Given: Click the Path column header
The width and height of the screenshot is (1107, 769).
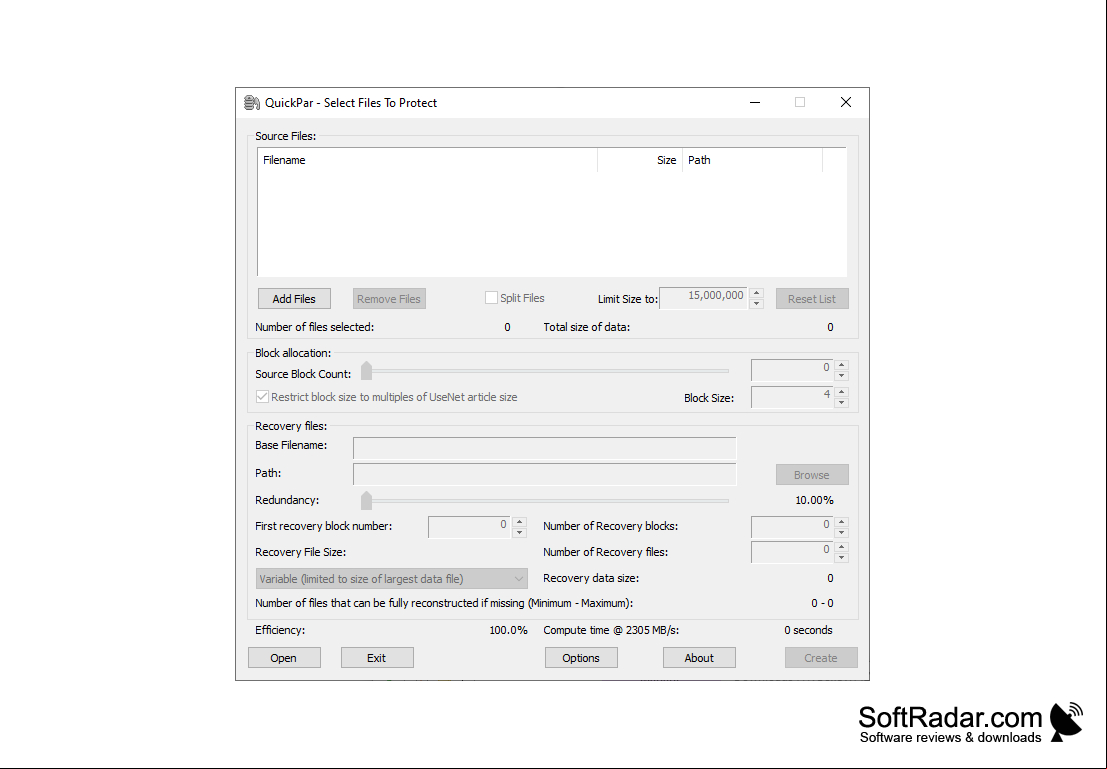Looking at the screenshot, I should click(752, 160).
